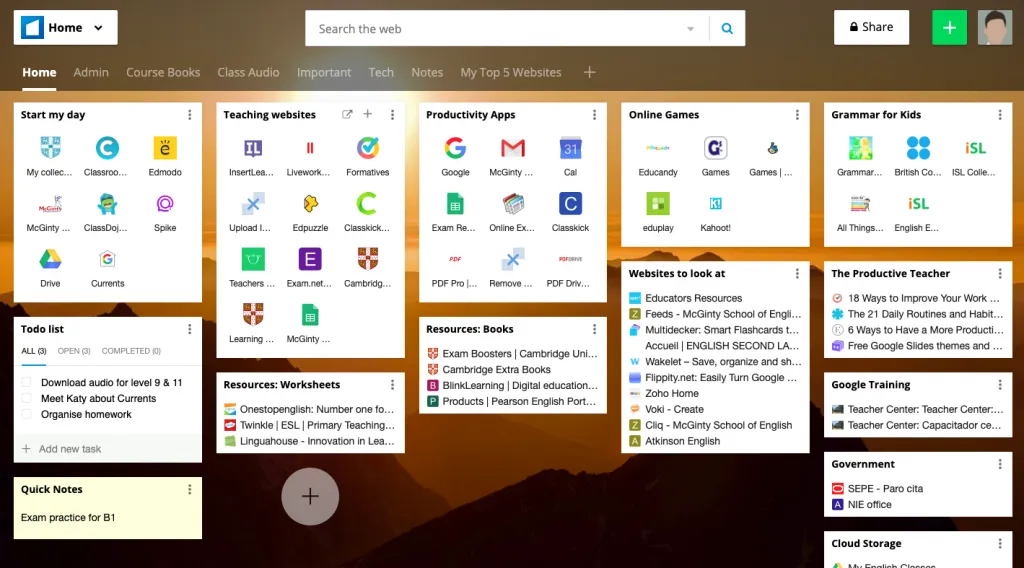Open the Edpuzzle bookmark
Viewport: 1024px width, 568px height.
click(x=310, y=204)
